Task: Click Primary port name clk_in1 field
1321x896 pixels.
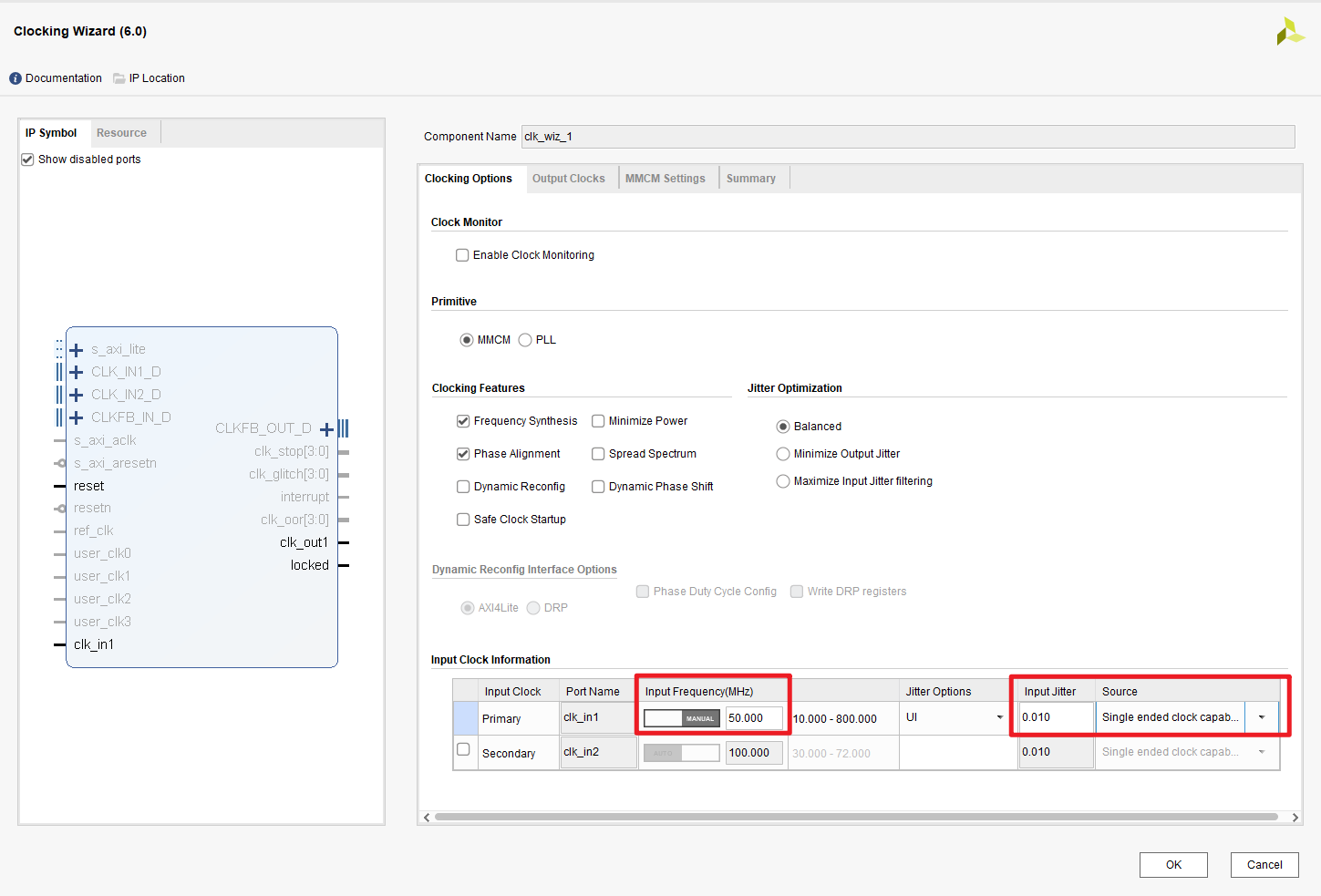Action: pos(598,717)
